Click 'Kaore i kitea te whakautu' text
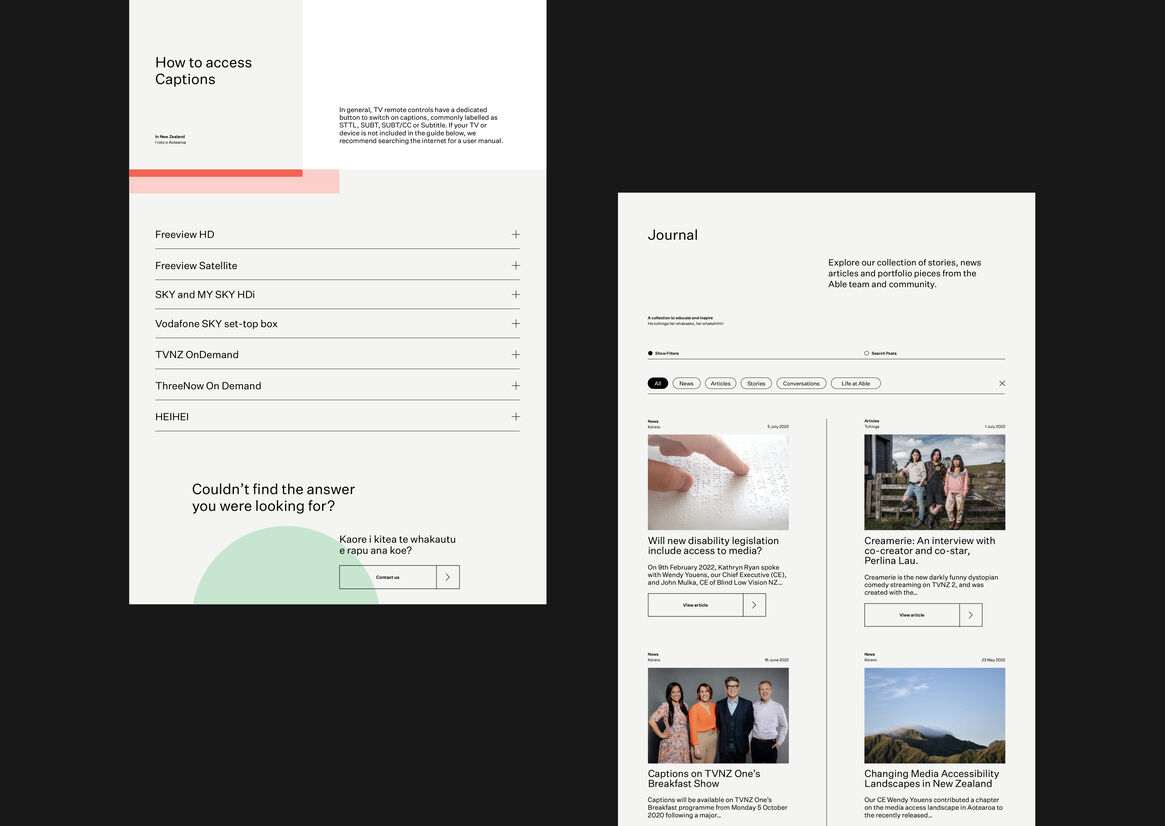The height and width of the screenshot is (826, 1165). 397,544
